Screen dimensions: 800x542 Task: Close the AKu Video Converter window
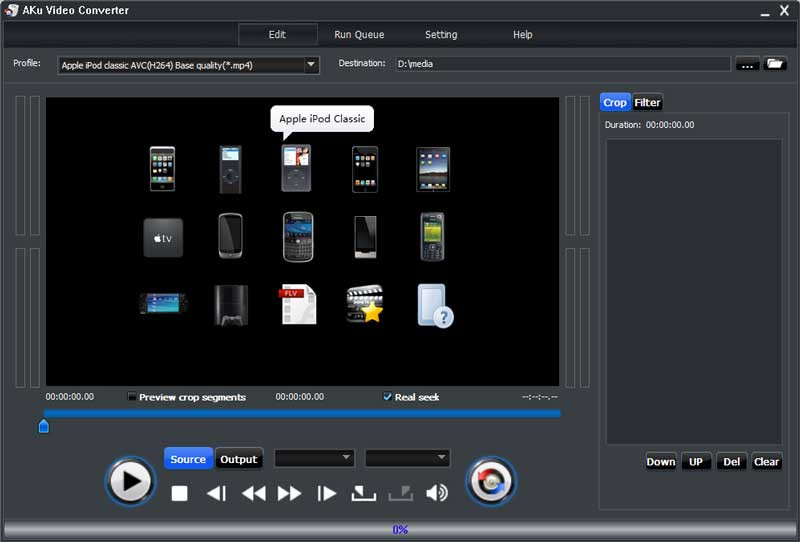pyautogui.click(x=785, y=10)
